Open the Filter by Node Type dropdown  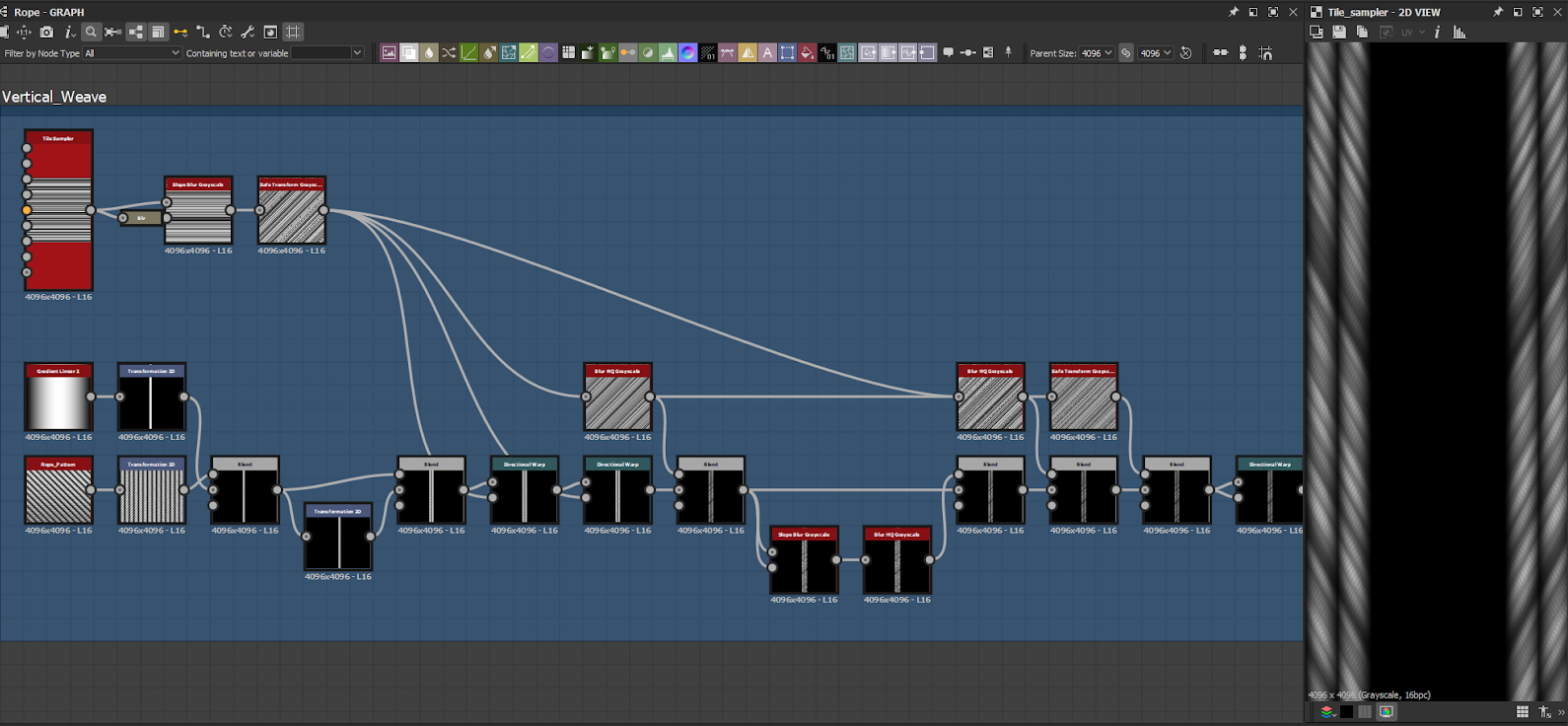132,53
